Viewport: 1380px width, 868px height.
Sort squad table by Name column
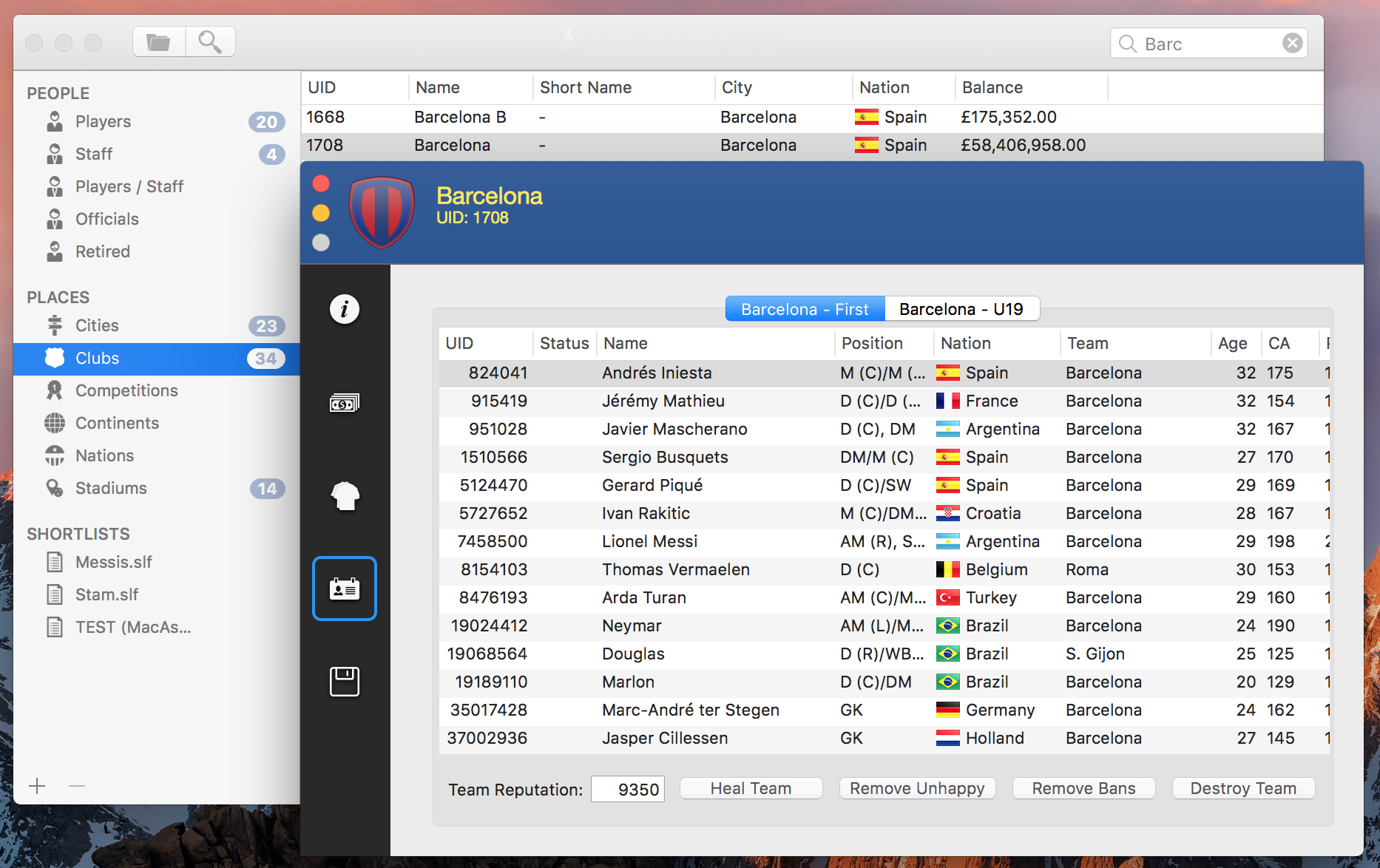tap(715, 343)
